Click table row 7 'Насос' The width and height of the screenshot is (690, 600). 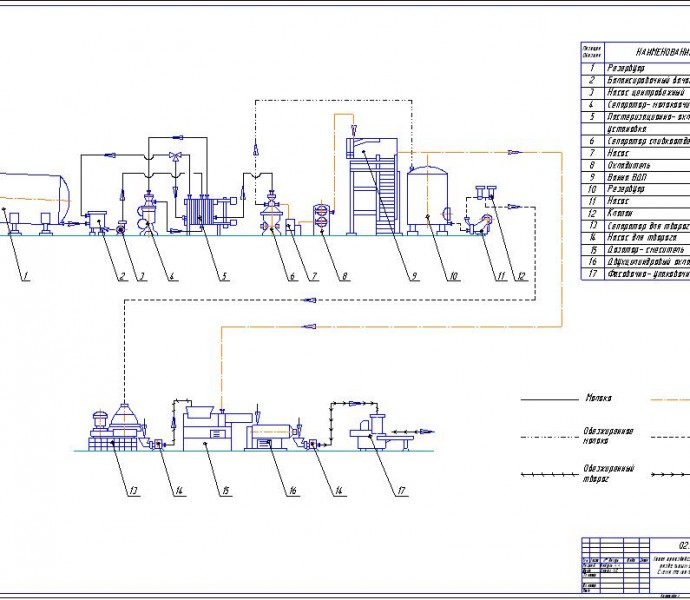click(635, 153)
